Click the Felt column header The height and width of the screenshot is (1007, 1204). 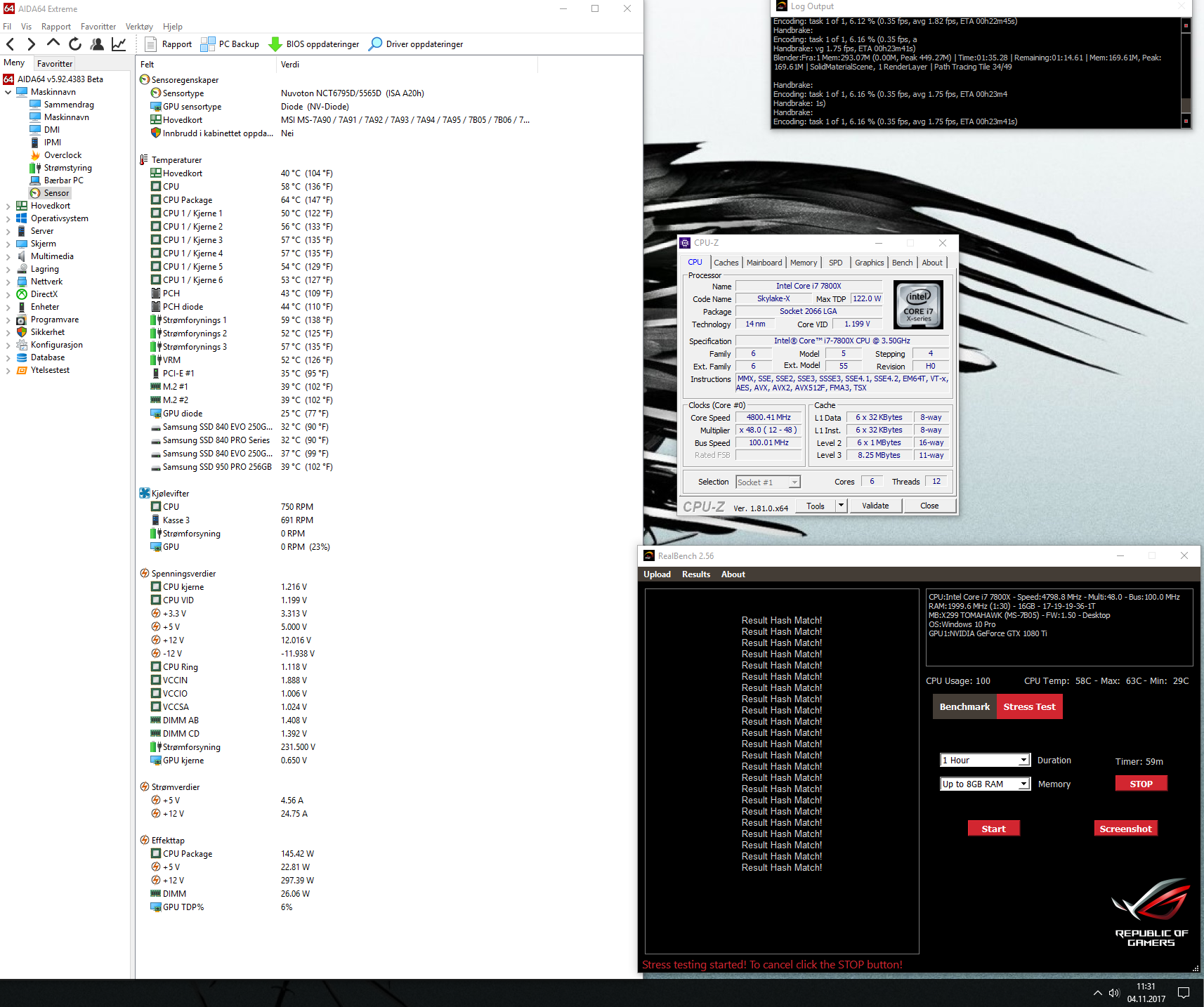206,65
